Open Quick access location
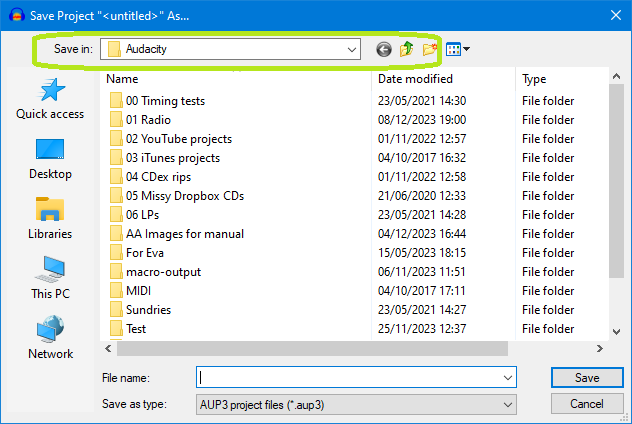 (50, 99)
